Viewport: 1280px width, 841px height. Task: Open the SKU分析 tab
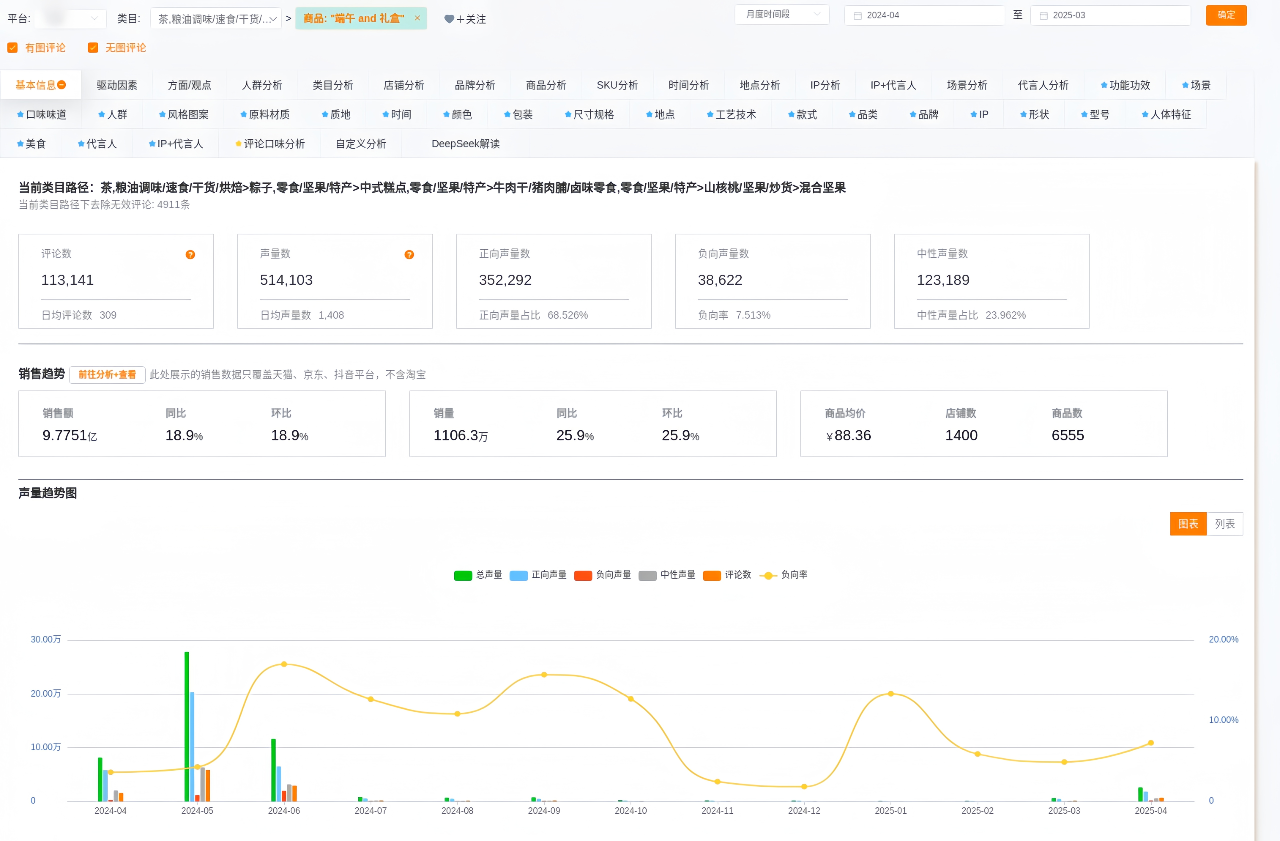[617, 85]
